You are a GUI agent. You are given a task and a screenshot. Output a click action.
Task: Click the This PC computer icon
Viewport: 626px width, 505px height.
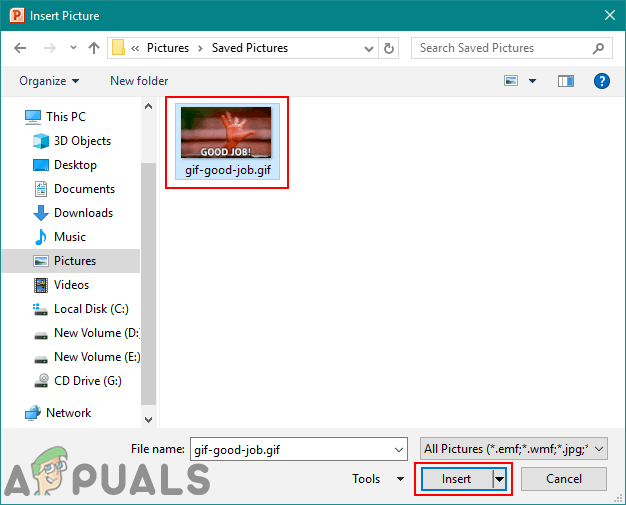tap(33, 117)
